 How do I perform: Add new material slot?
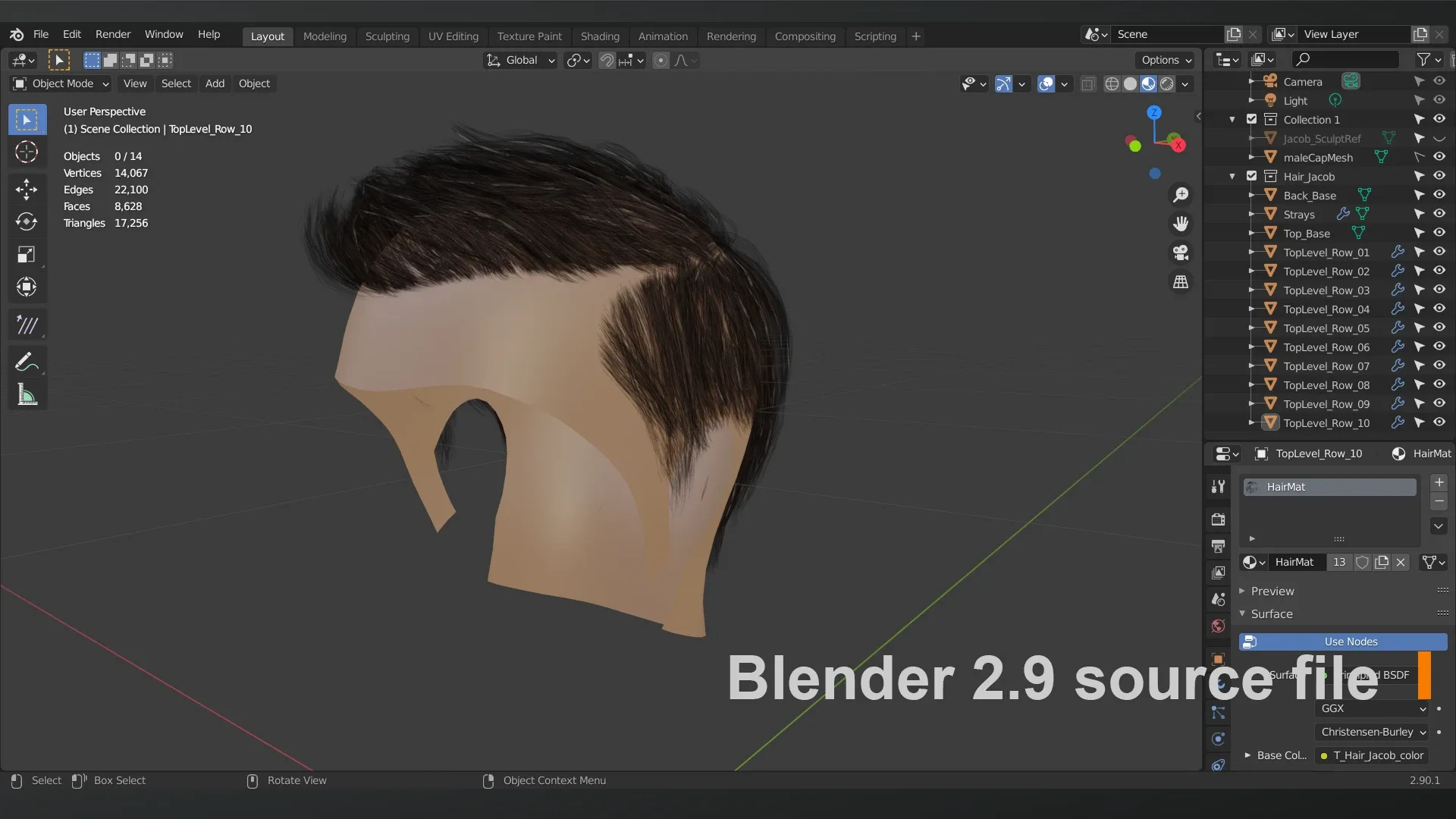[x=1439, y=482]
